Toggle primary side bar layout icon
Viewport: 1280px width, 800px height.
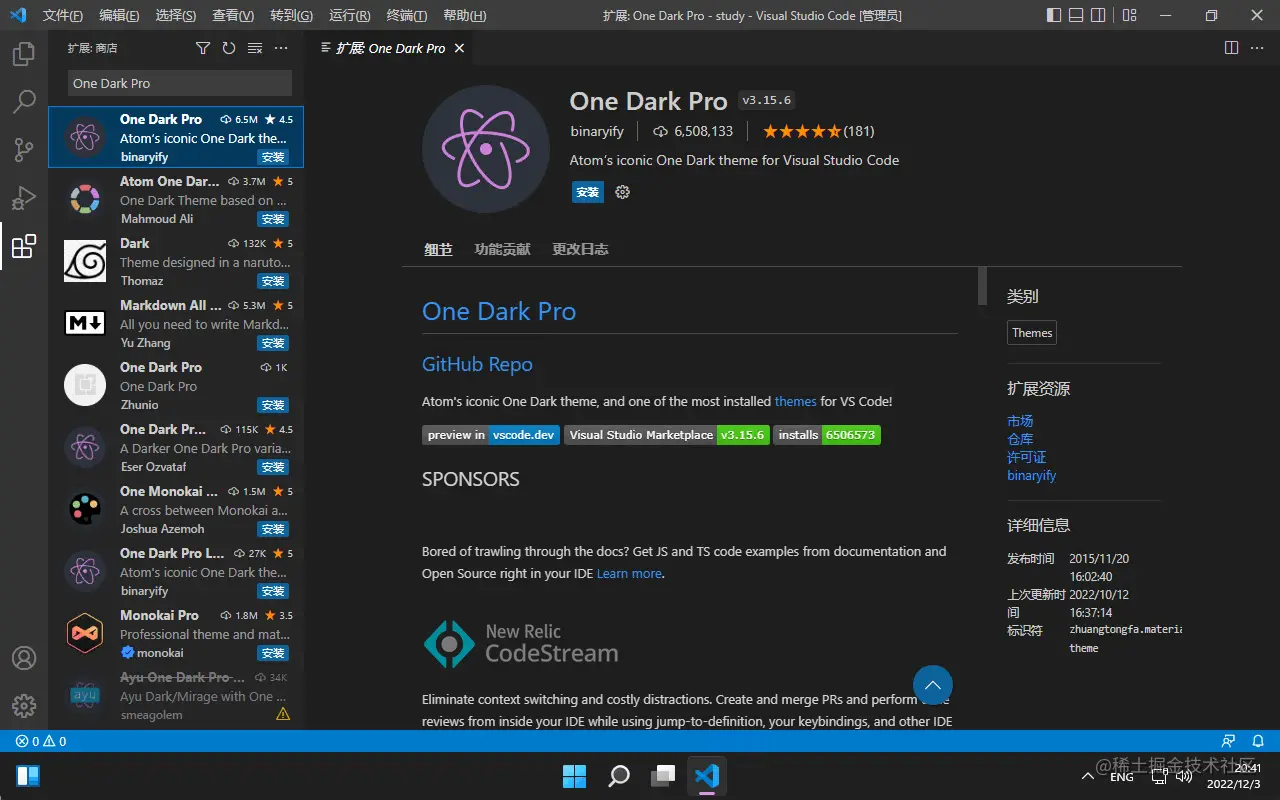[x=1054, y=15]
